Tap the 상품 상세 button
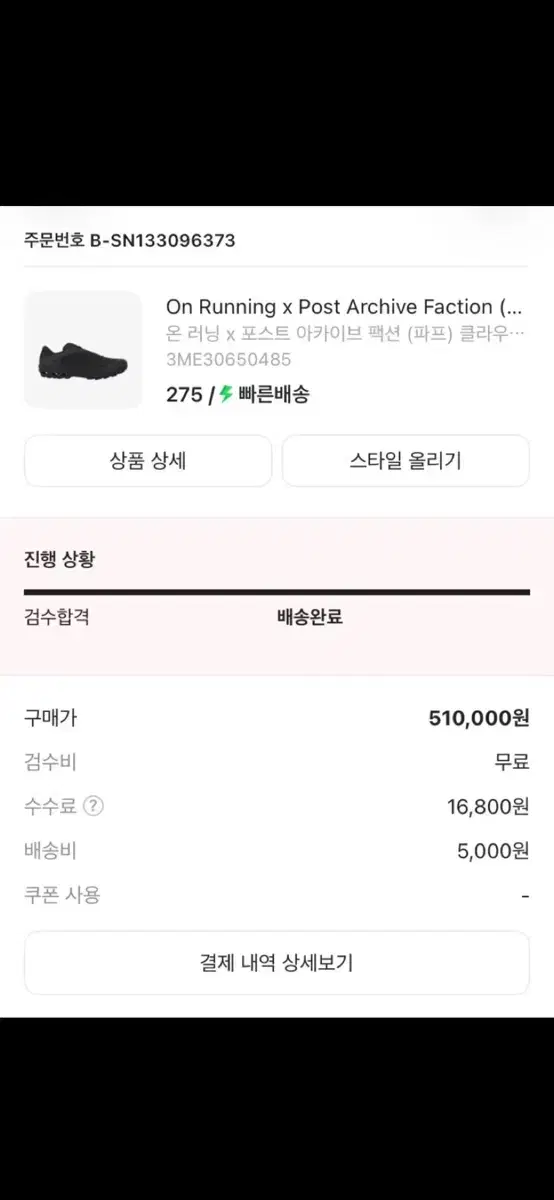 pos(148,461)
